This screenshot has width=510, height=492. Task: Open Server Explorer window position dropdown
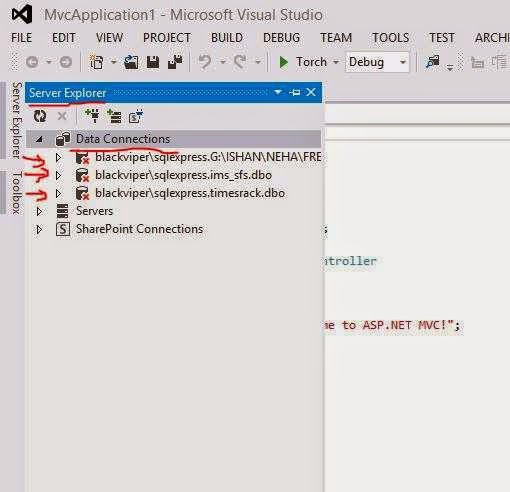click(278, 92)
